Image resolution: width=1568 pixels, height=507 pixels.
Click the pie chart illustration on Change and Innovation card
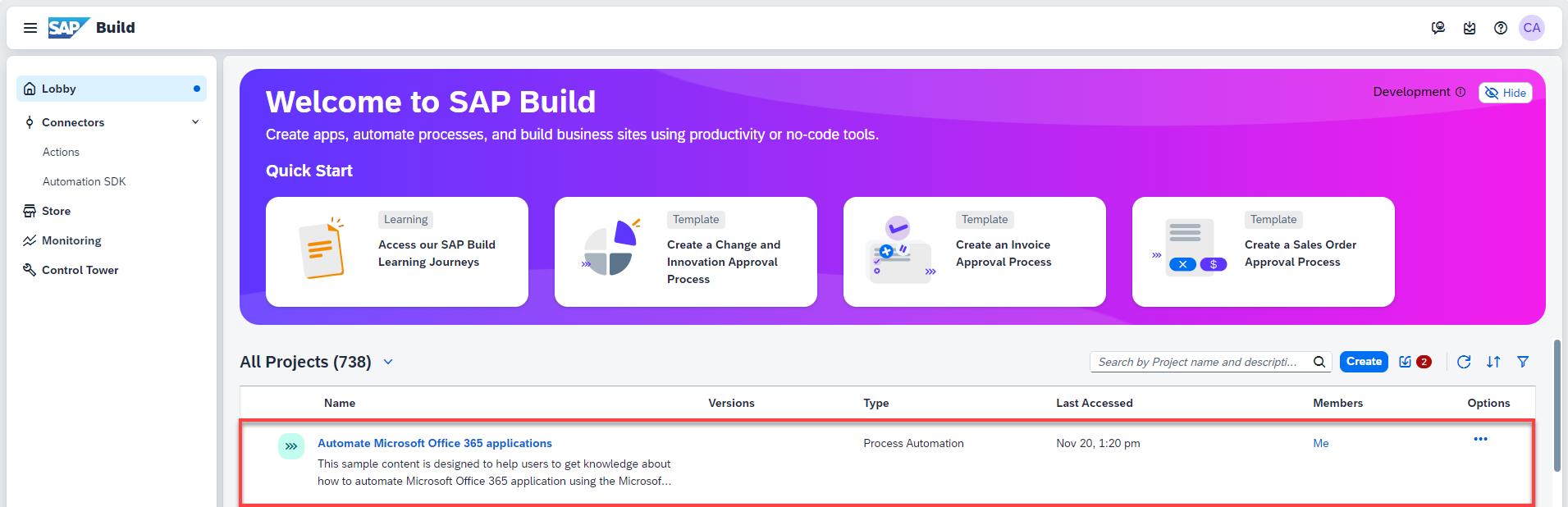(611, 247)
